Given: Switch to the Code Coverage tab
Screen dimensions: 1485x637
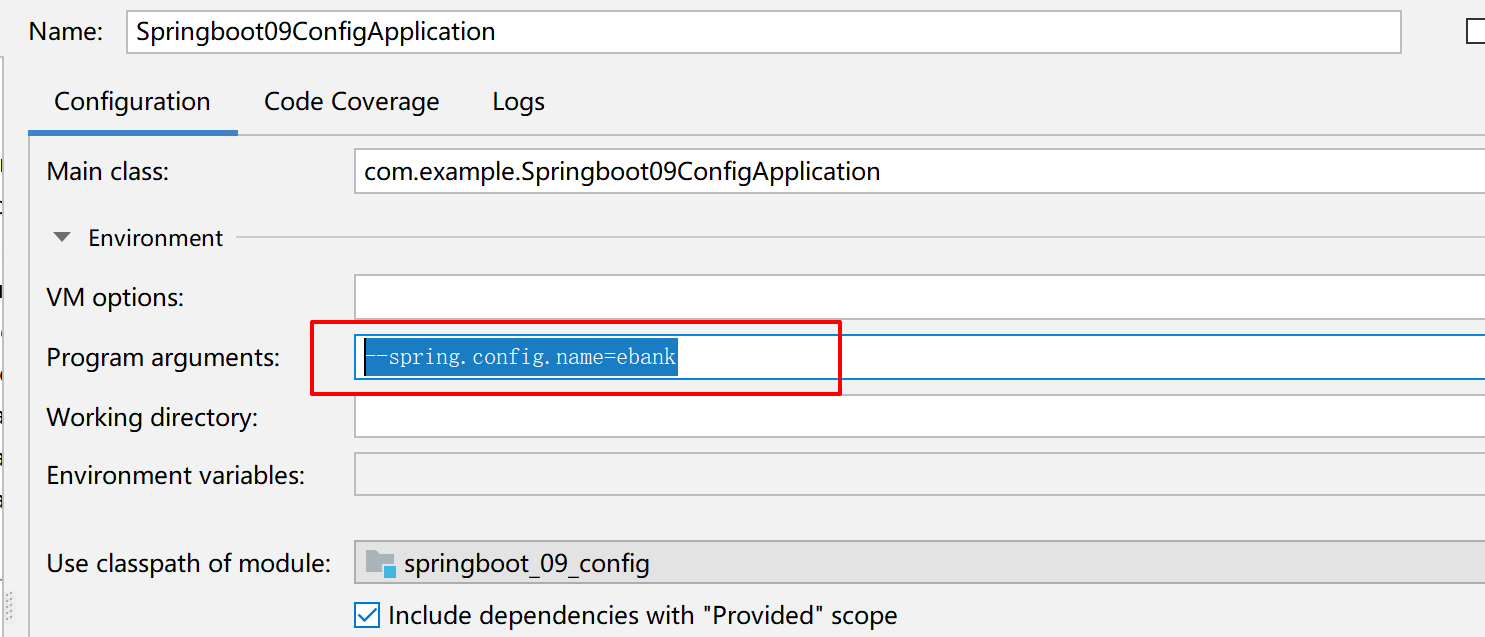Looking at the screenshot, I should (352, 102).
